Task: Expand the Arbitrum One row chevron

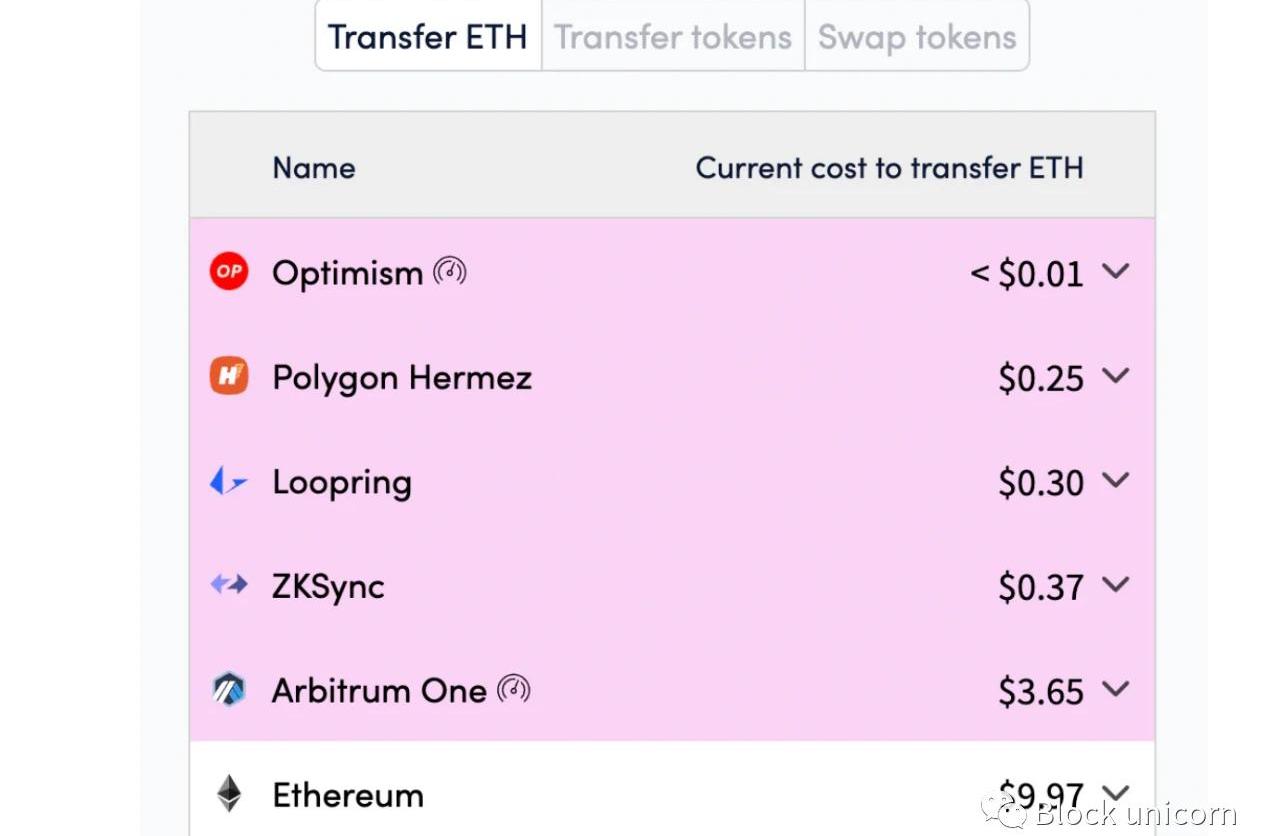Action: point(1115,689)
